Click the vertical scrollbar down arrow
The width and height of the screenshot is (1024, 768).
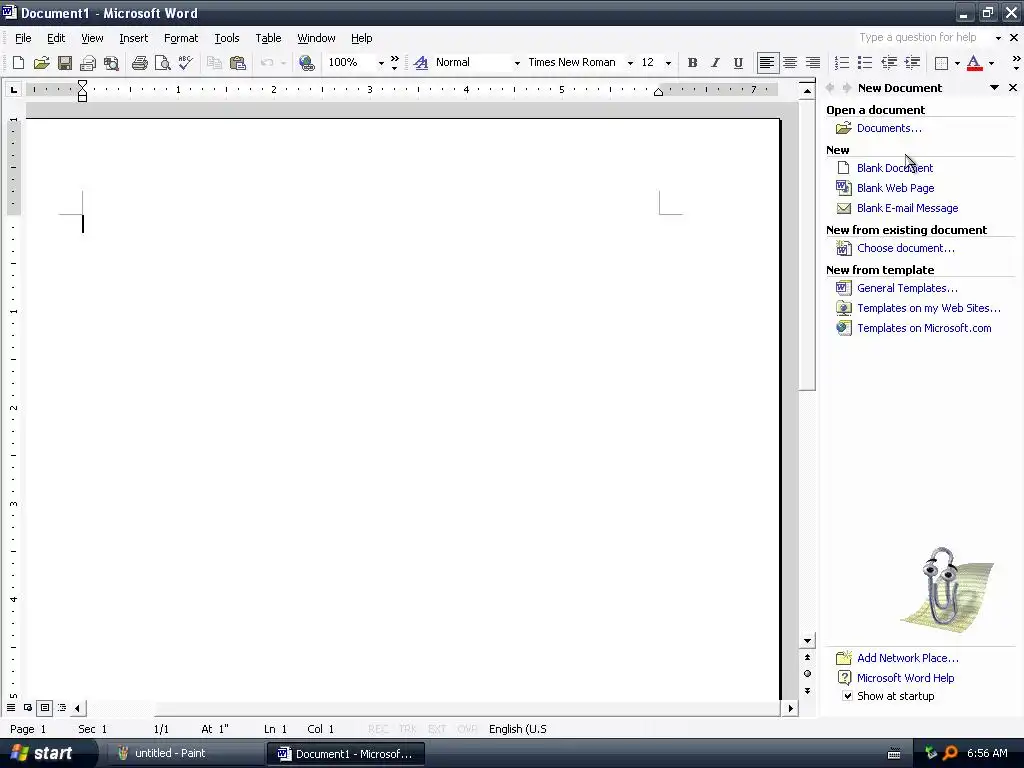tap(807, 641)
